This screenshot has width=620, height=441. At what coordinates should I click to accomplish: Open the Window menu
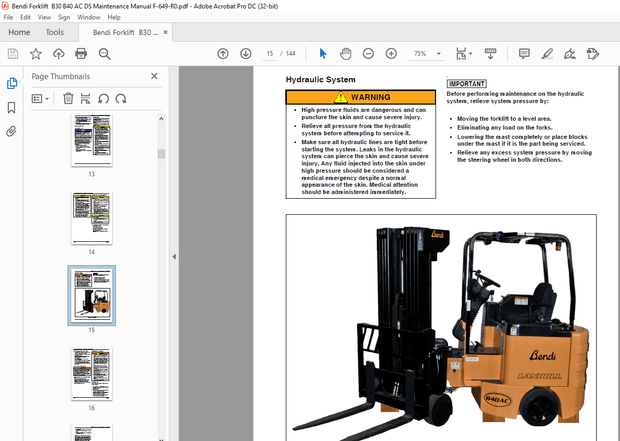tap(89, 17)
